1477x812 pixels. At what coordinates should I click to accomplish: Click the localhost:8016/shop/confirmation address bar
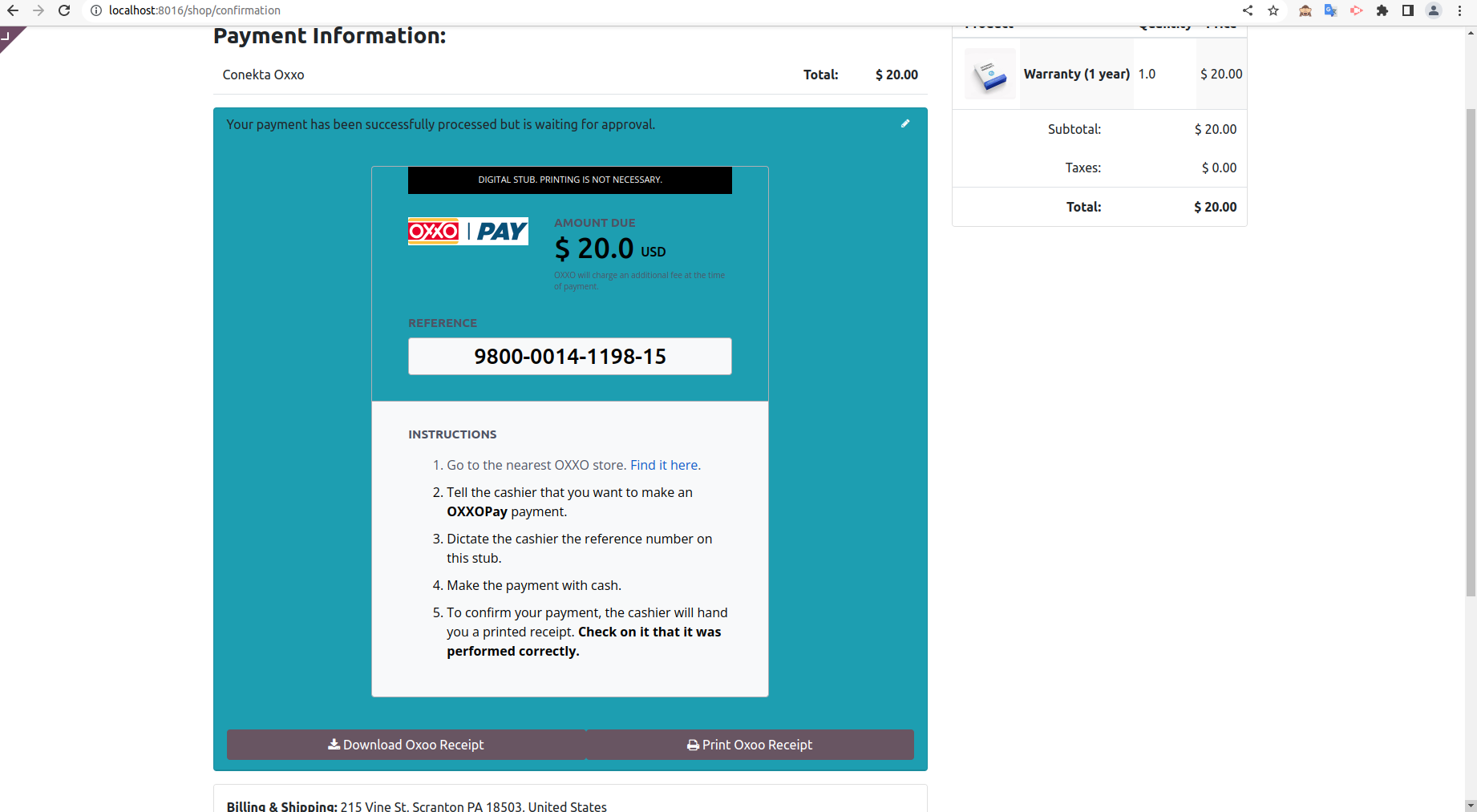(x=195, y=10)
